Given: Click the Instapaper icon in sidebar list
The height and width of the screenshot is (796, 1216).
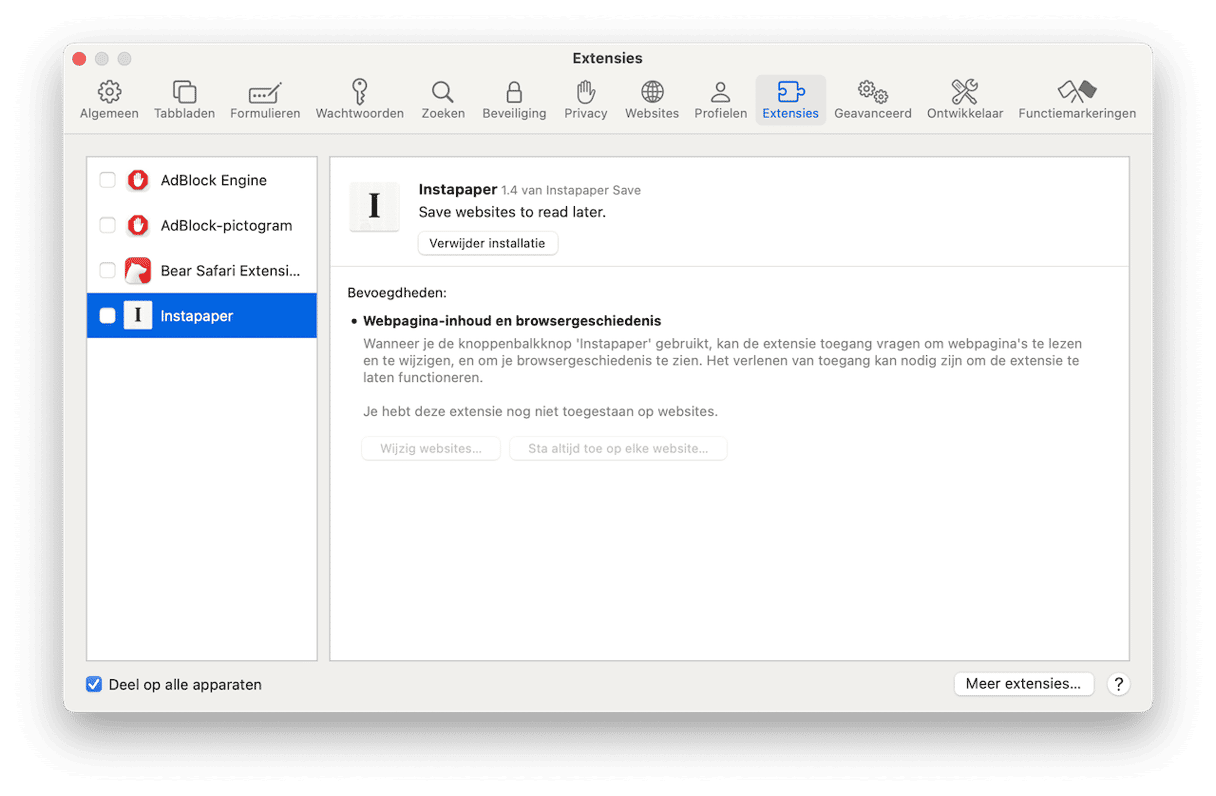Looking at the screenshot, I should tap(138, 315).
